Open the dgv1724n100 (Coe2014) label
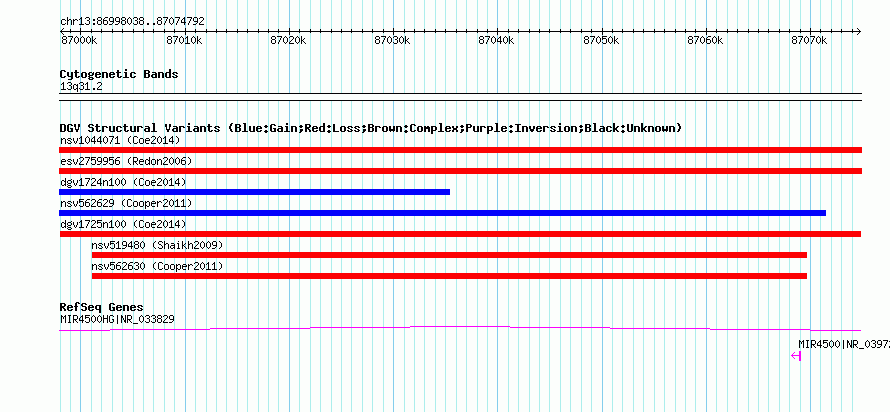This screenshot has height=412, width=890. coord(123,182)
